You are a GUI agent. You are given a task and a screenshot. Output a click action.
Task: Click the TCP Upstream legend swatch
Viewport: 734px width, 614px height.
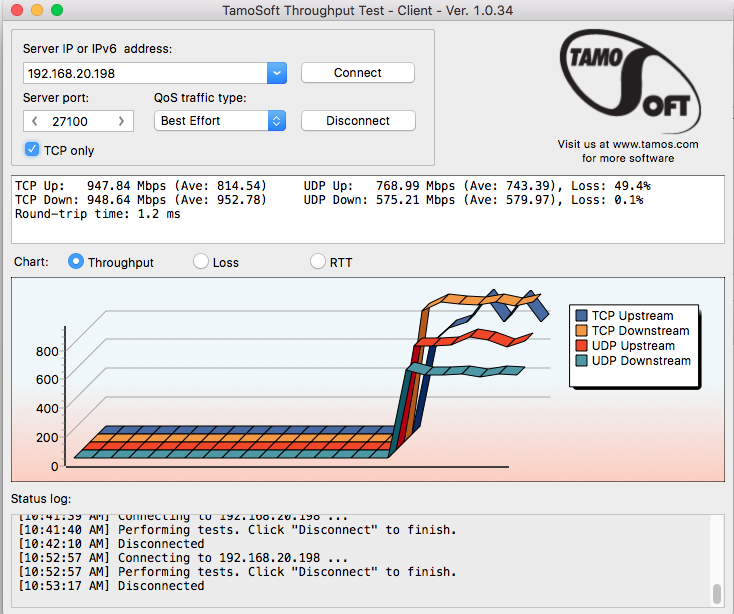(581, 315)
